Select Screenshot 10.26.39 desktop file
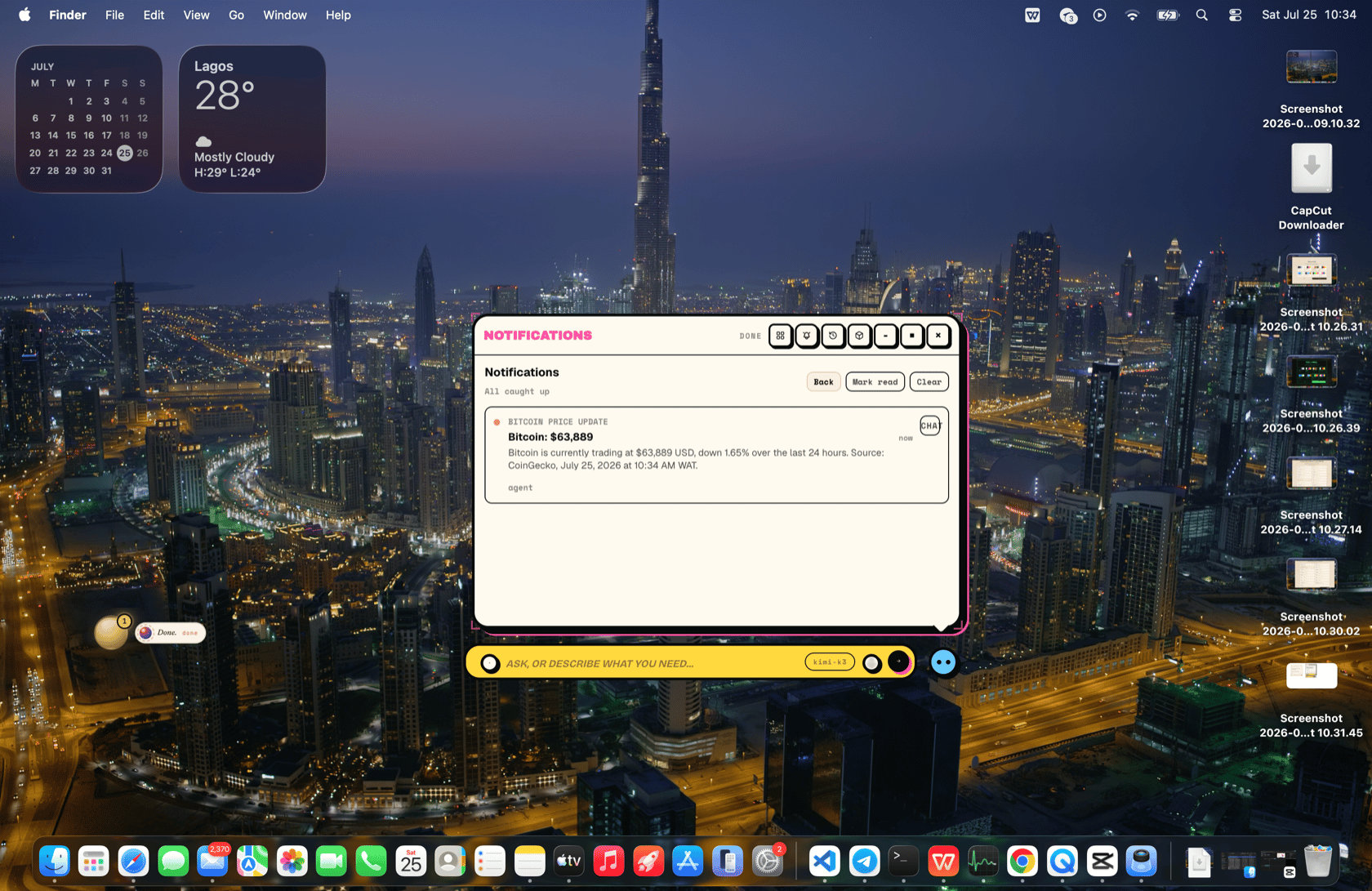The width and height of the screenshot is (1372, 891). click(x=1312, y=394)
